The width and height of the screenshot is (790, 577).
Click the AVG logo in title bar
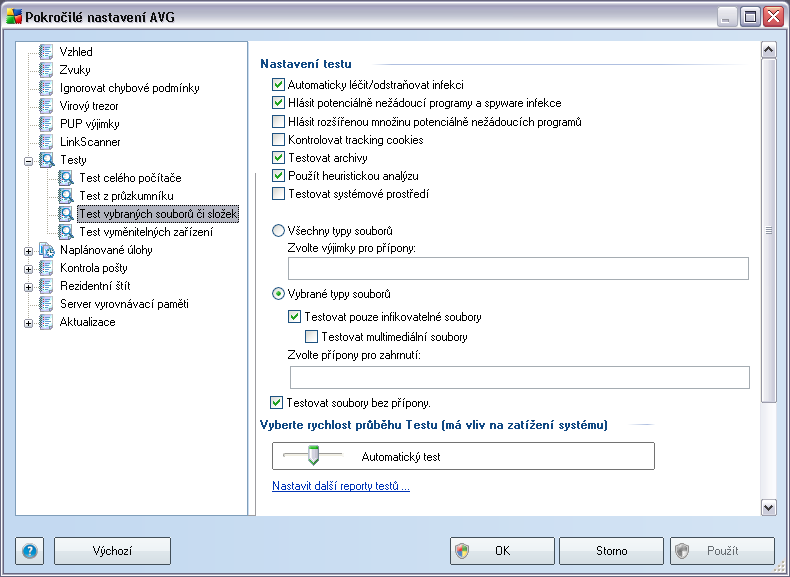[x=14, y=16]
